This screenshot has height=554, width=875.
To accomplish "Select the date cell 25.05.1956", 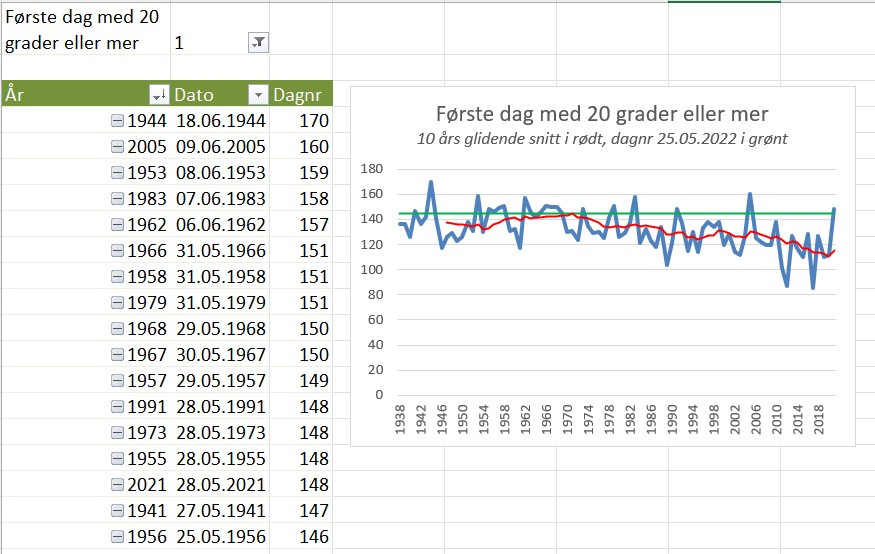I will [x=220, y=537].
